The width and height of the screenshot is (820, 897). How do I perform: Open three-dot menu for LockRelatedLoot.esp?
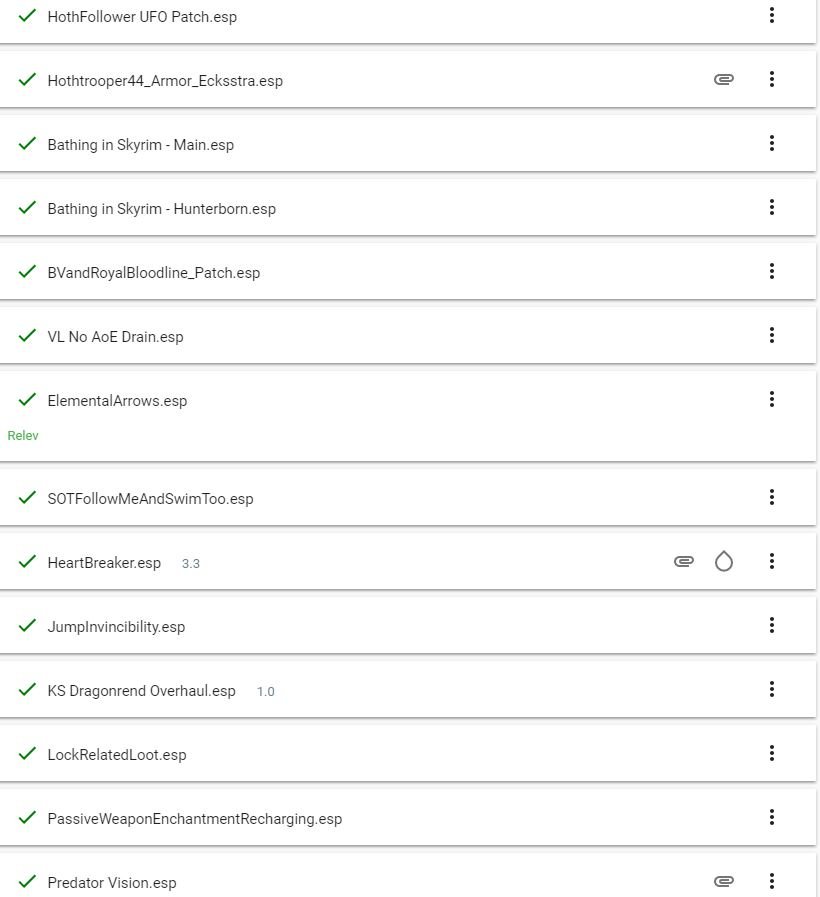(771, 753)
